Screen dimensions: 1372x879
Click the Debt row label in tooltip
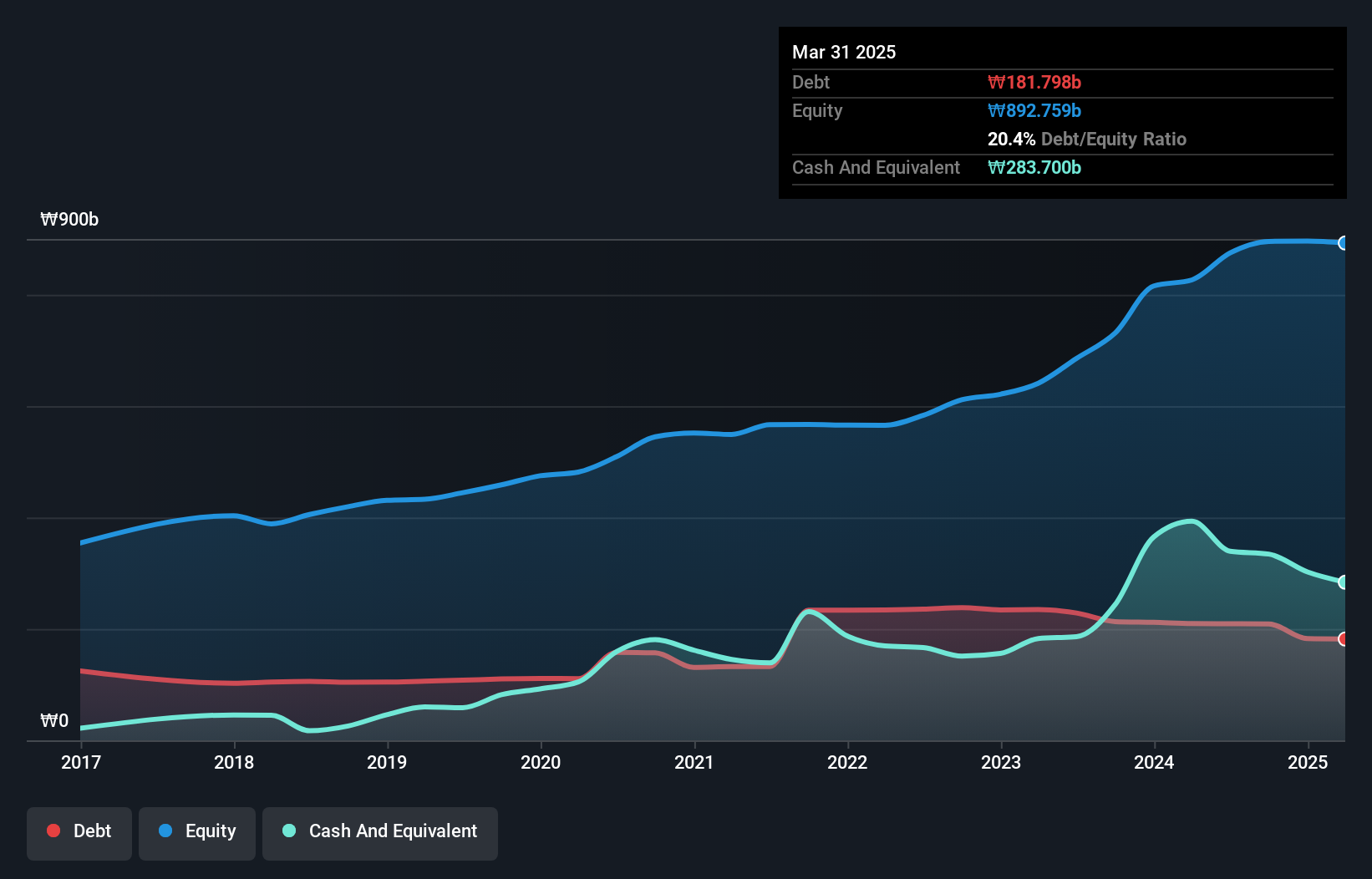pos(810,82)
